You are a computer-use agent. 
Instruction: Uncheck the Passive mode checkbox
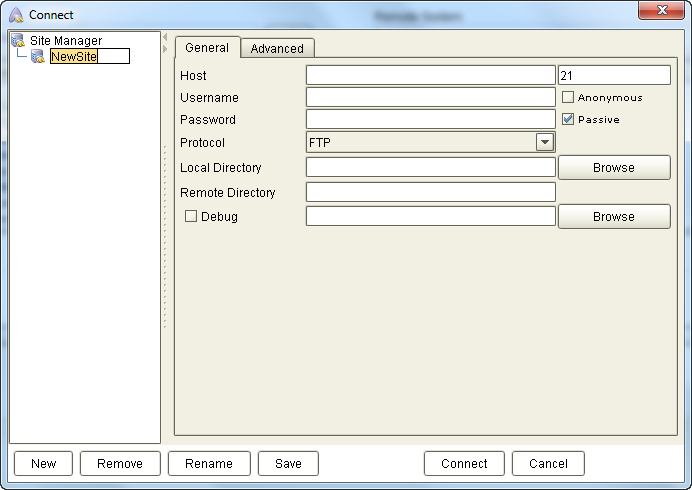coord(568,119)
